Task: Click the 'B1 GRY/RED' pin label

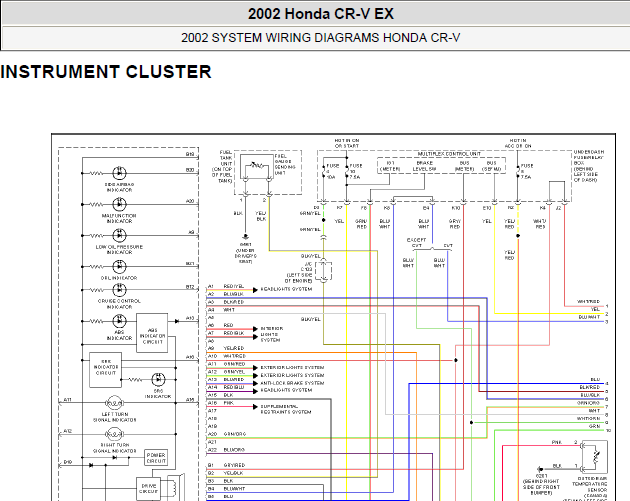Action: [x=226, y=465]
